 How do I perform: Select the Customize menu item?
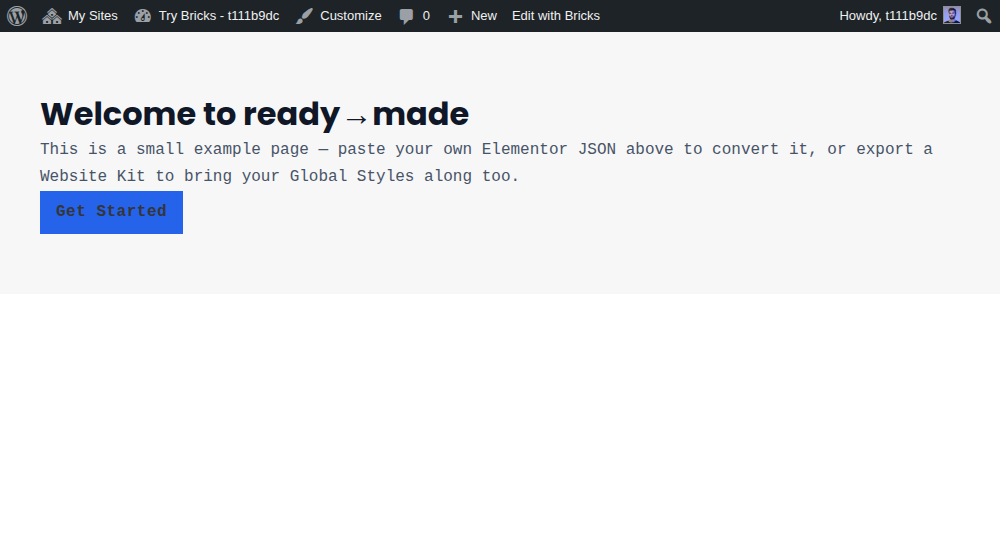339,16
